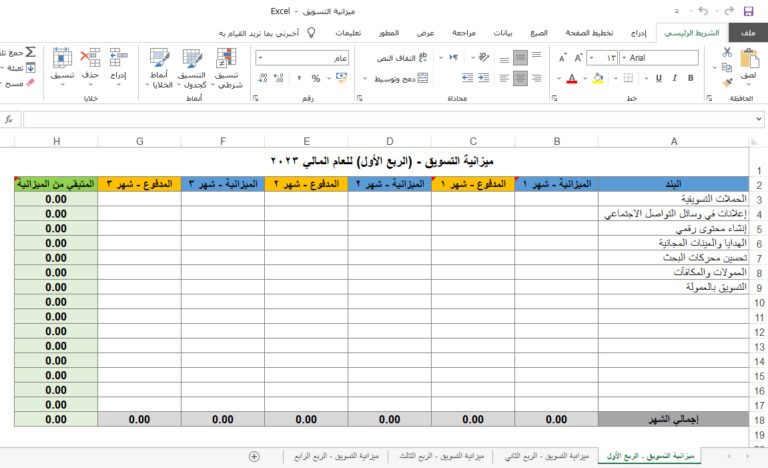768x468 pixels.
Task: Add a new sheet with plus icon
Action: pyautogui.click(x=254, y=456)
